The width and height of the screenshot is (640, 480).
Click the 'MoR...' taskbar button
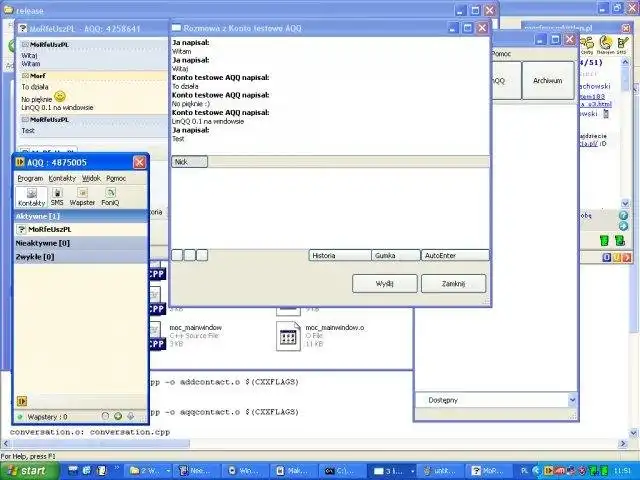pyautogui.click(x=488, y=471)
